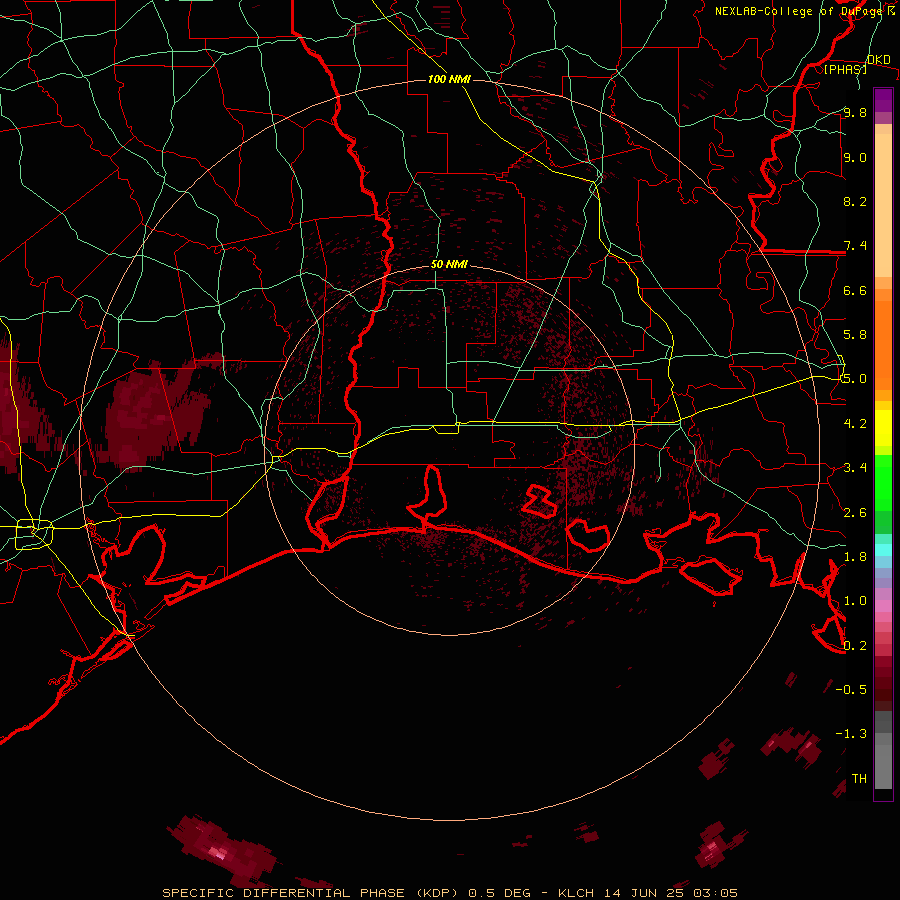Click the SPECIFIC DIFFERENTIAL PHASE (KDP) caption
The image size is (900, 900).
(x=312, y=893)
